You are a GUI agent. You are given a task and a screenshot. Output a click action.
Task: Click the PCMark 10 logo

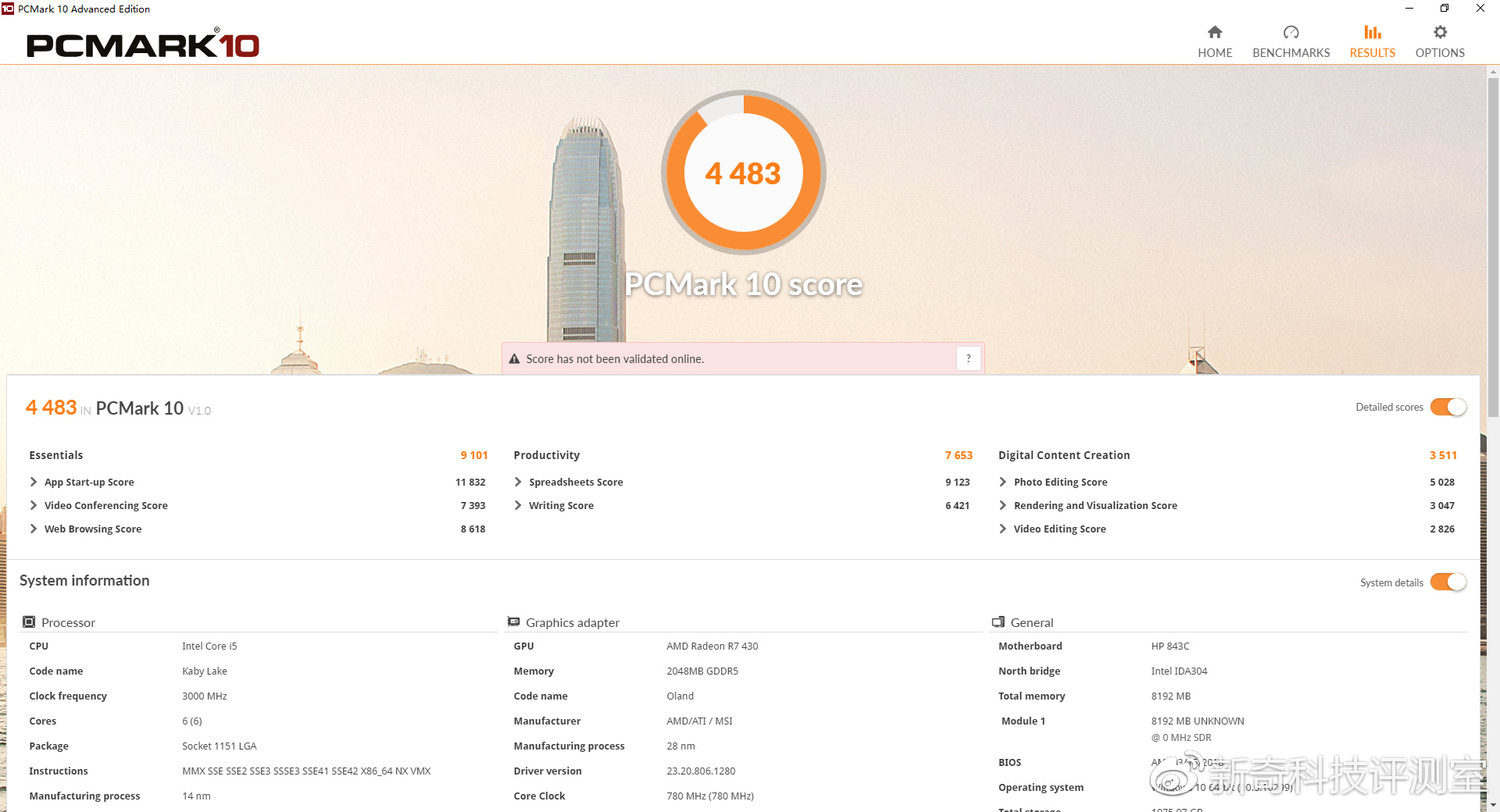pos(143,44)
